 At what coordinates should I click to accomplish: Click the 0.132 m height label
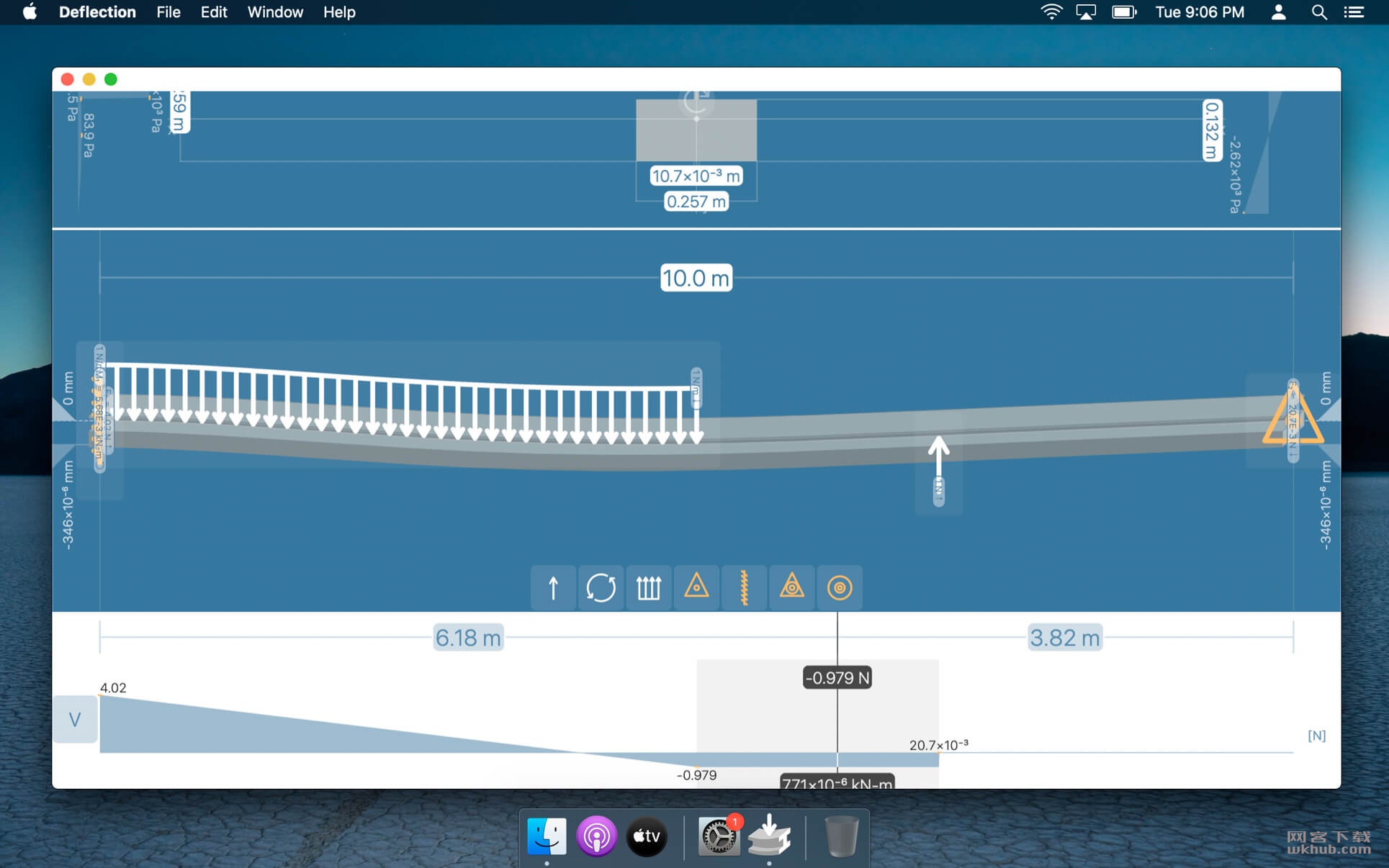tap(1212, 130)
